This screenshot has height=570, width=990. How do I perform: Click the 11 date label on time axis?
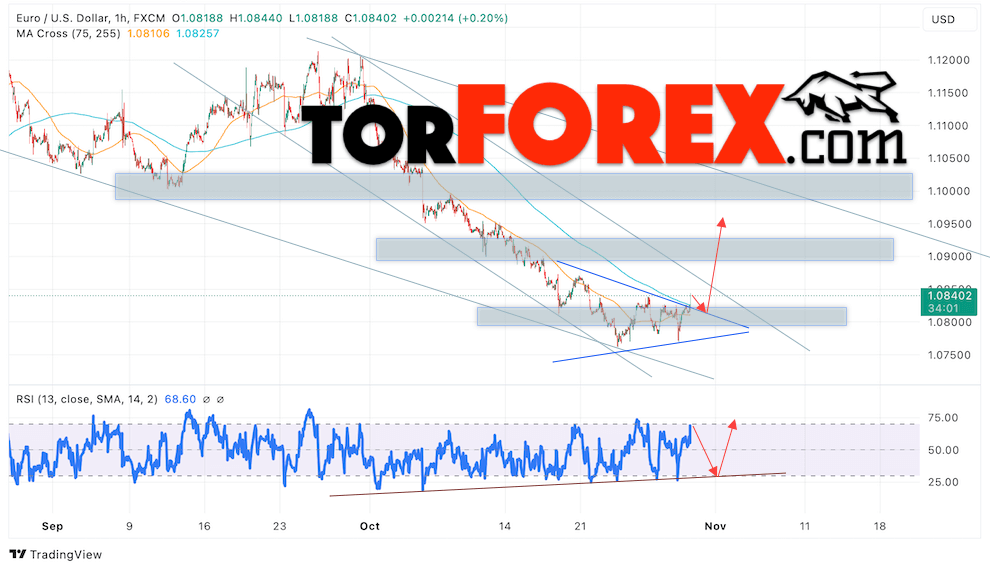coord(804,526)
